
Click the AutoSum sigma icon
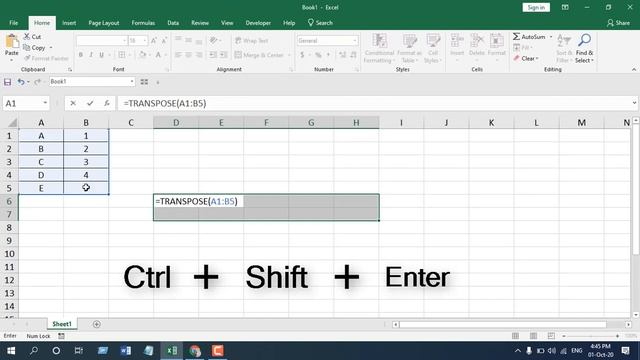tap(516, 37)
